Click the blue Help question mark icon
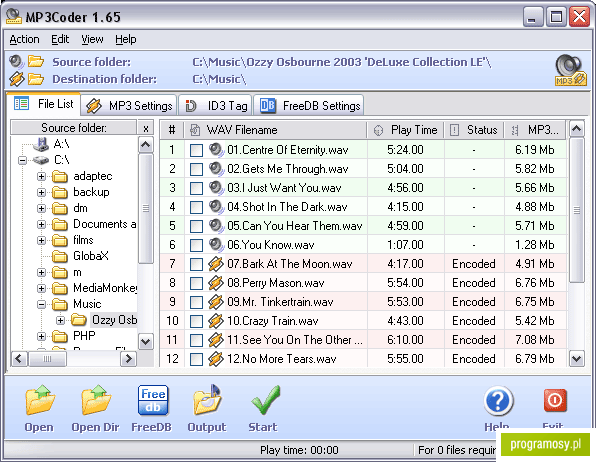The width and height of the screenshot is (596, 462). pyautogui.click(x=498, y=401)
